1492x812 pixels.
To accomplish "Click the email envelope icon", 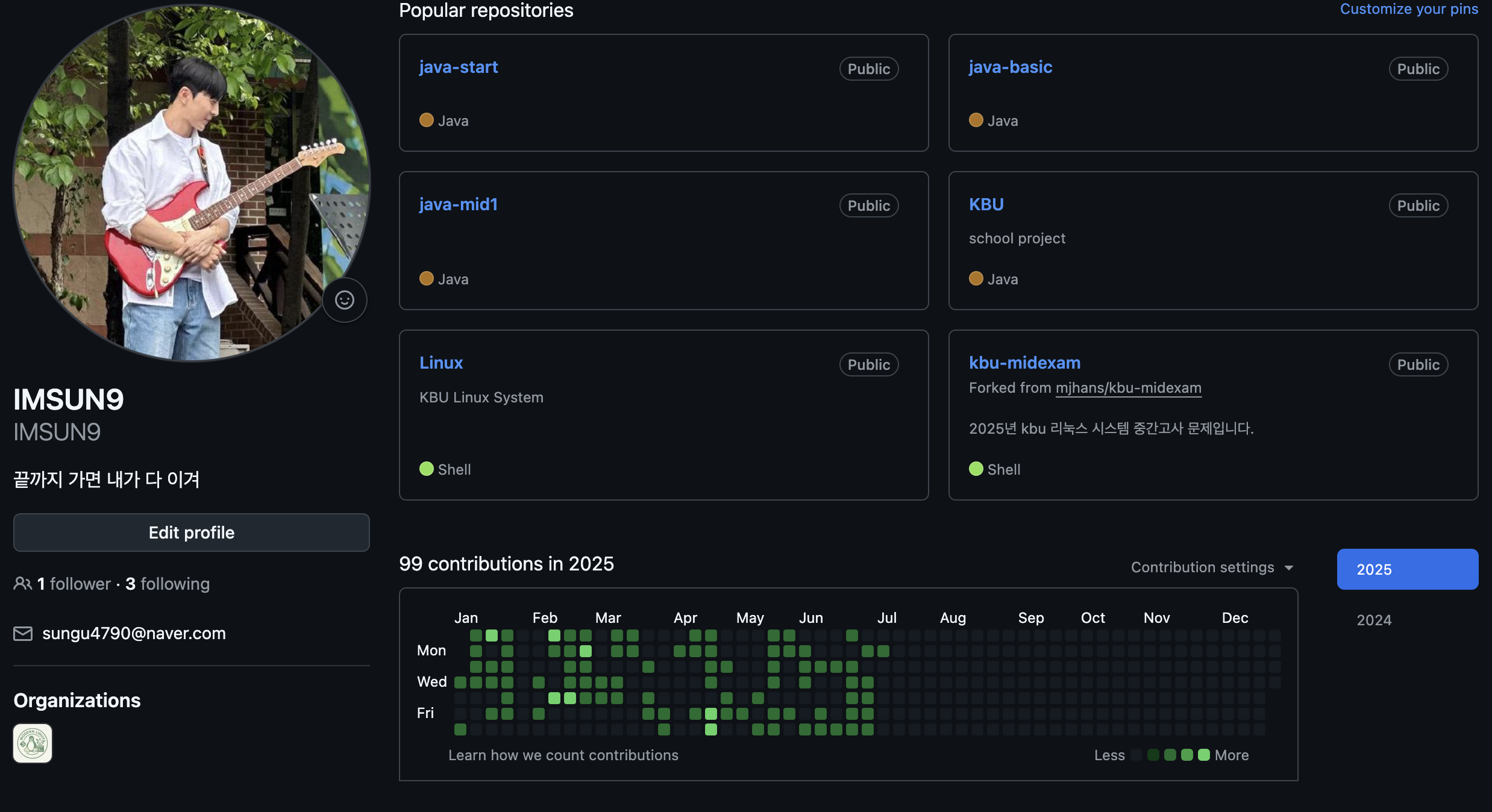I will coord(23,634).
